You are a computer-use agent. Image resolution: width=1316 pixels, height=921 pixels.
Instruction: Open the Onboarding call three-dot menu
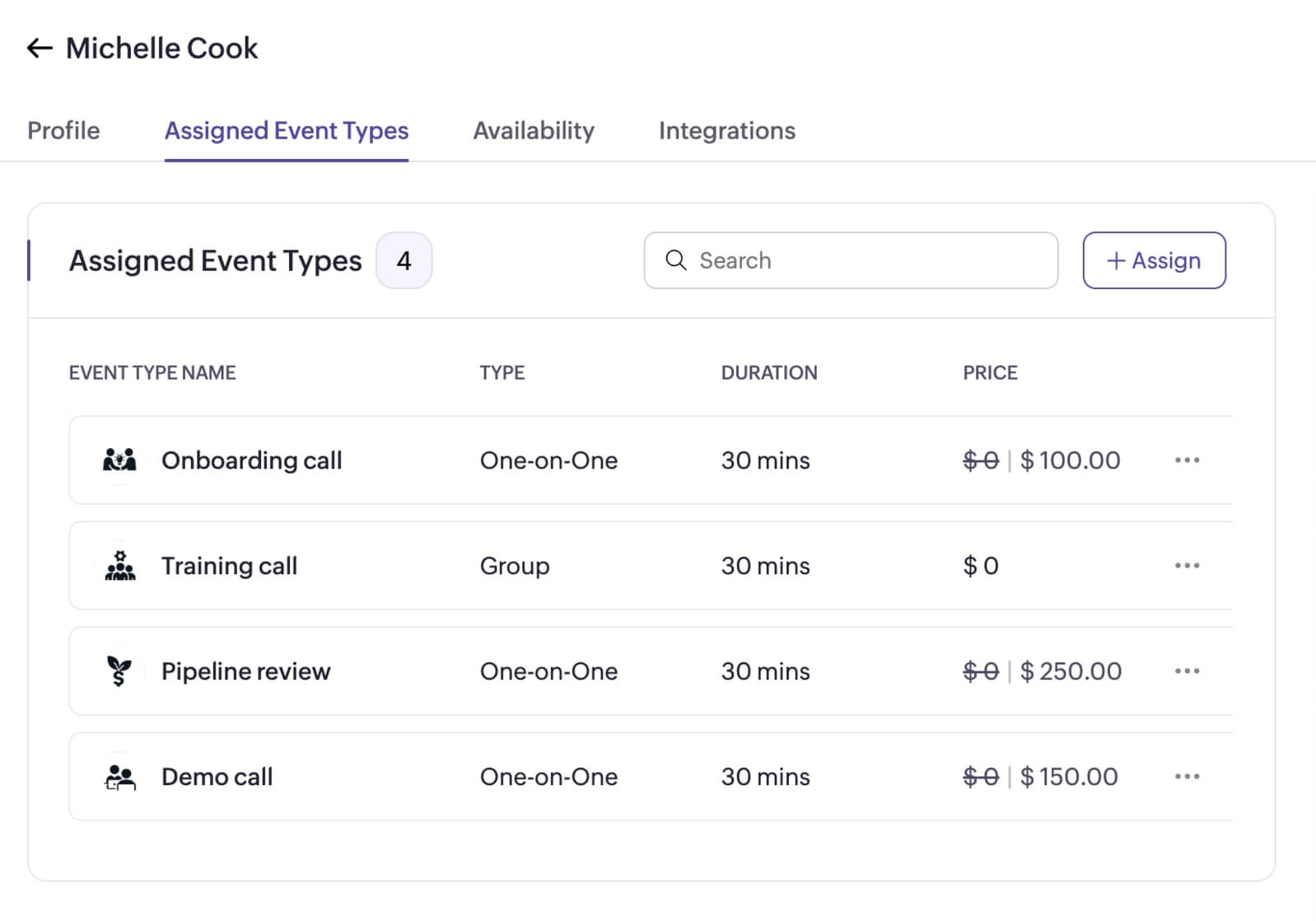point(1187,460)
